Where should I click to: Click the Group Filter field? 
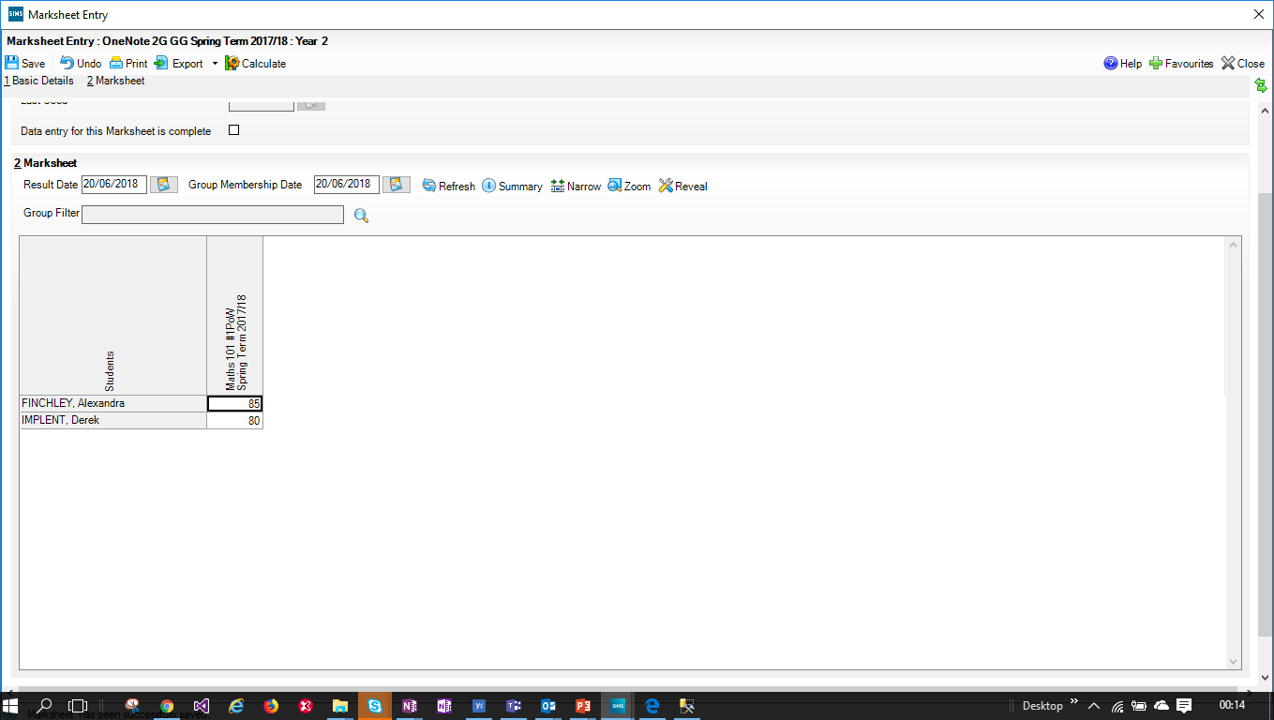212,215
